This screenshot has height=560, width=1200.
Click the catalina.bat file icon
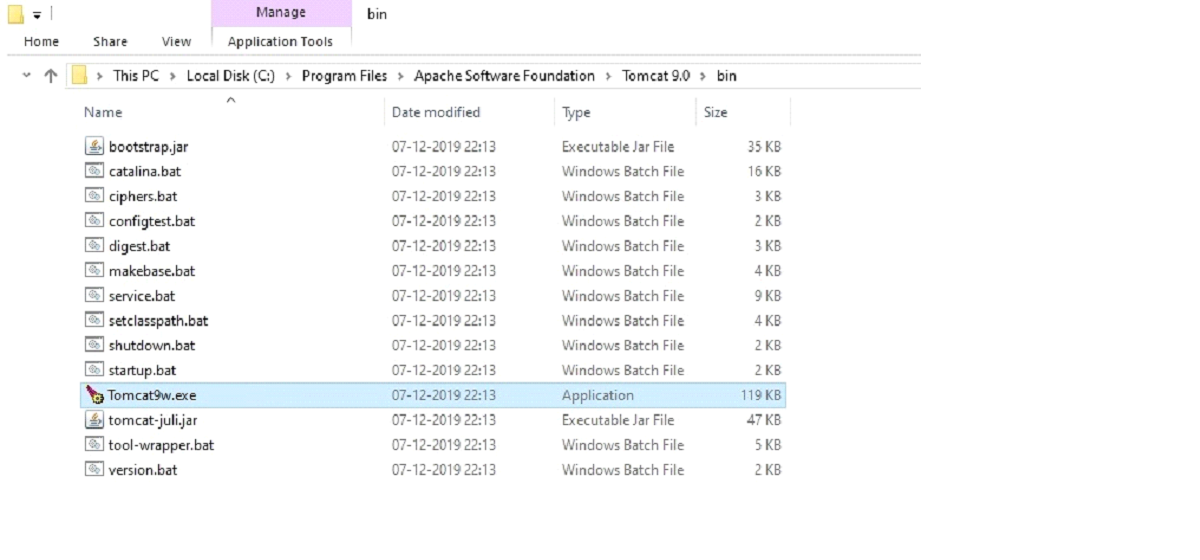tap(94, 171)
